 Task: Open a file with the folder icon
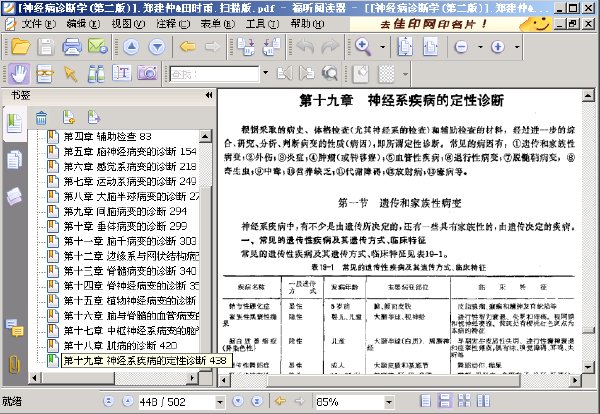[x=21, y=47]
